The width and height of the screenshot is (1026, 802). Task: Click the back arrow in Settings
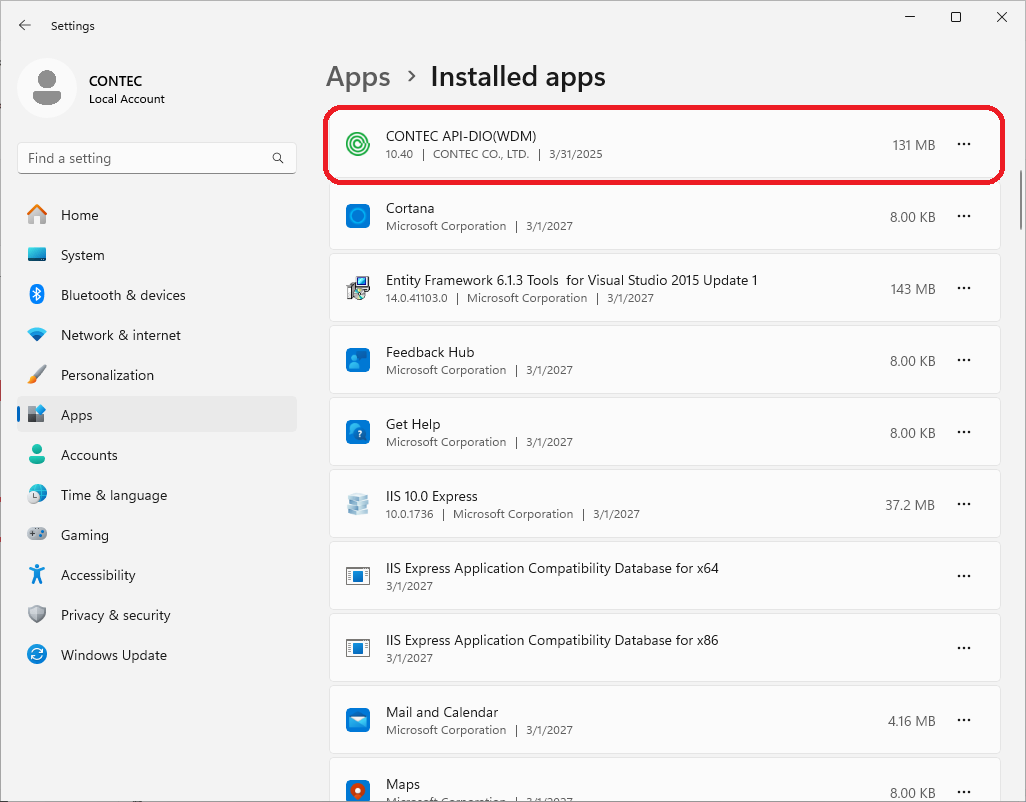click(25, 26)
